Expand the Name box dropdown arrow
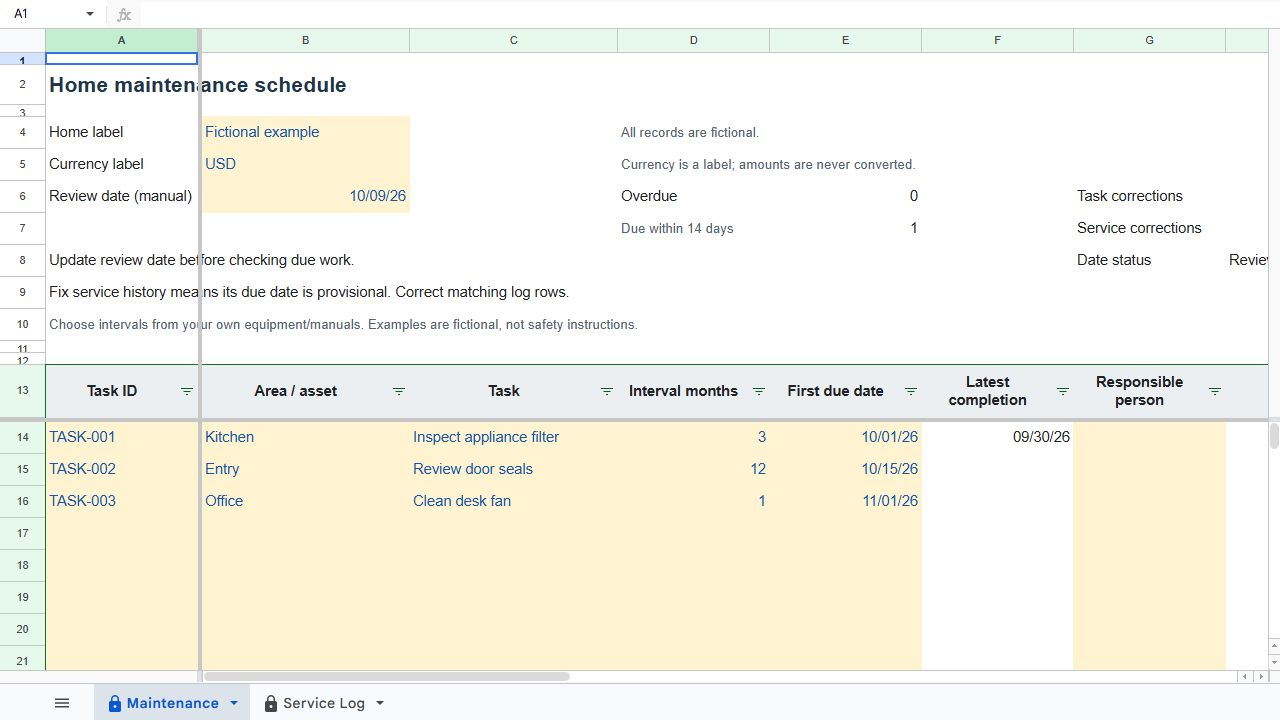This screenshot has width=1280, height=720. pos(90,15)
